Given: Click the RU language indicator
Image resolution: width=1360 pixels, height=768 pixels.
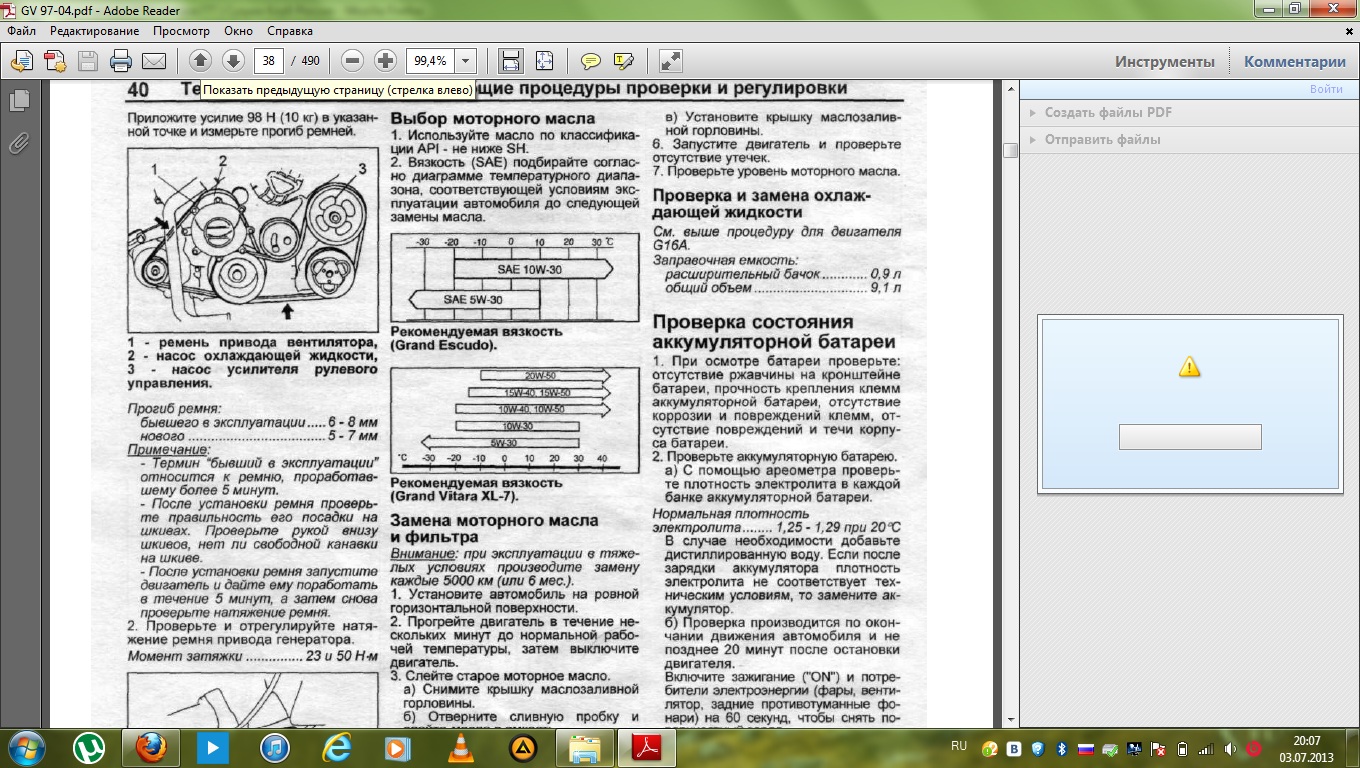Looking at the screenshot, I should pyautogui.click(x=959, y=747).
